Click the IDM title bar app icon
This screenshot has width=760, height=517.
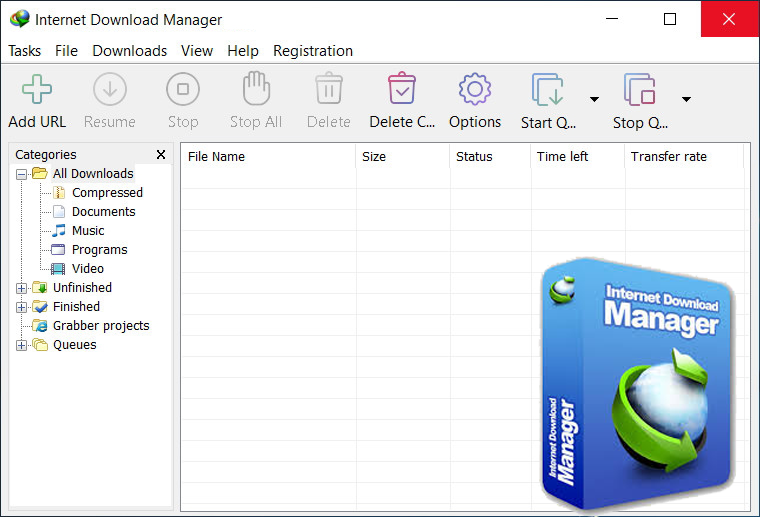(x=19, y=18)
